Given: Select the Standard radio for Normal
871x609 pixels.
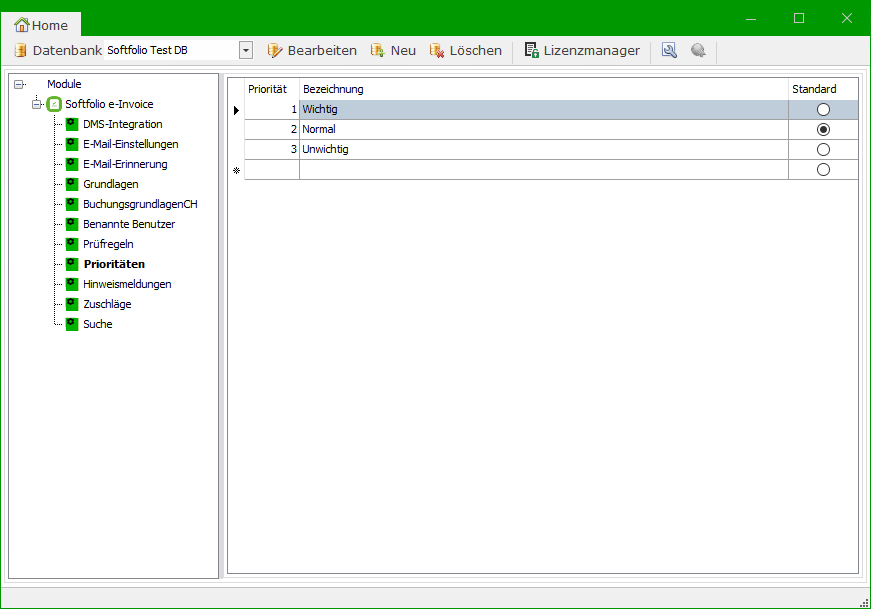Looking at the screenshot, I should pos(823,130).
